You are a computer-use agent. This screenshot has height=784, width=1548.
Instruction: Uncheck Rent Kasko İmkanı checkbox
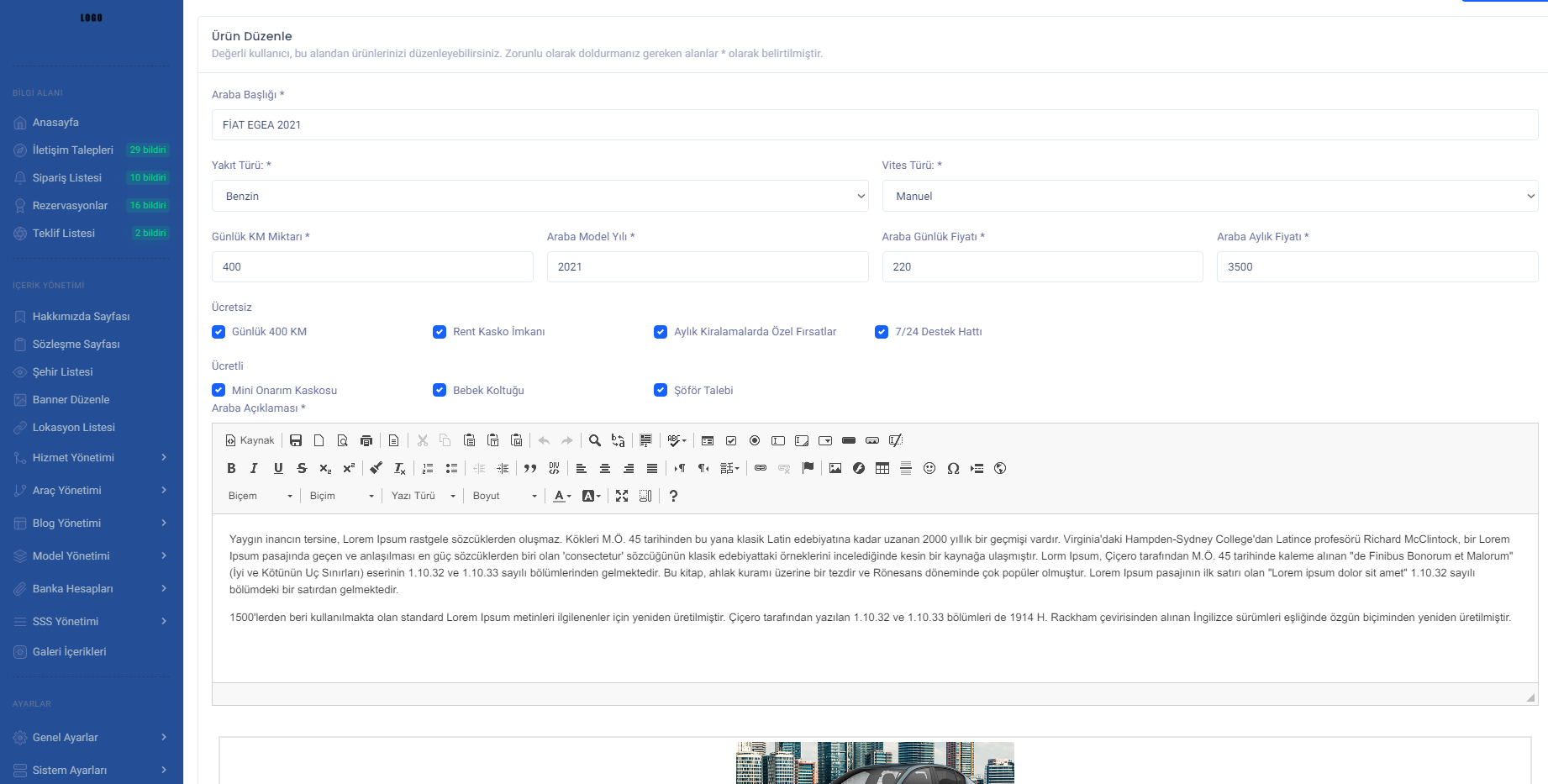(x=440, y=331)
